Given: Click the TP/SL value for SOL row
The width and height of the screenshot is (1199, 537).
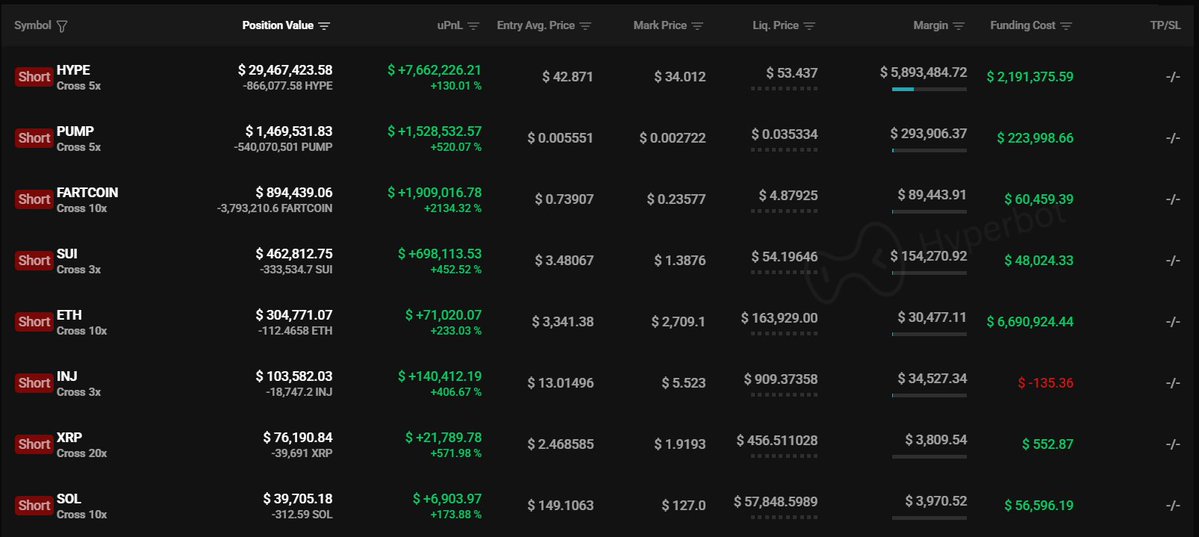Looking at the screenshot, I should pos(1173,506).
